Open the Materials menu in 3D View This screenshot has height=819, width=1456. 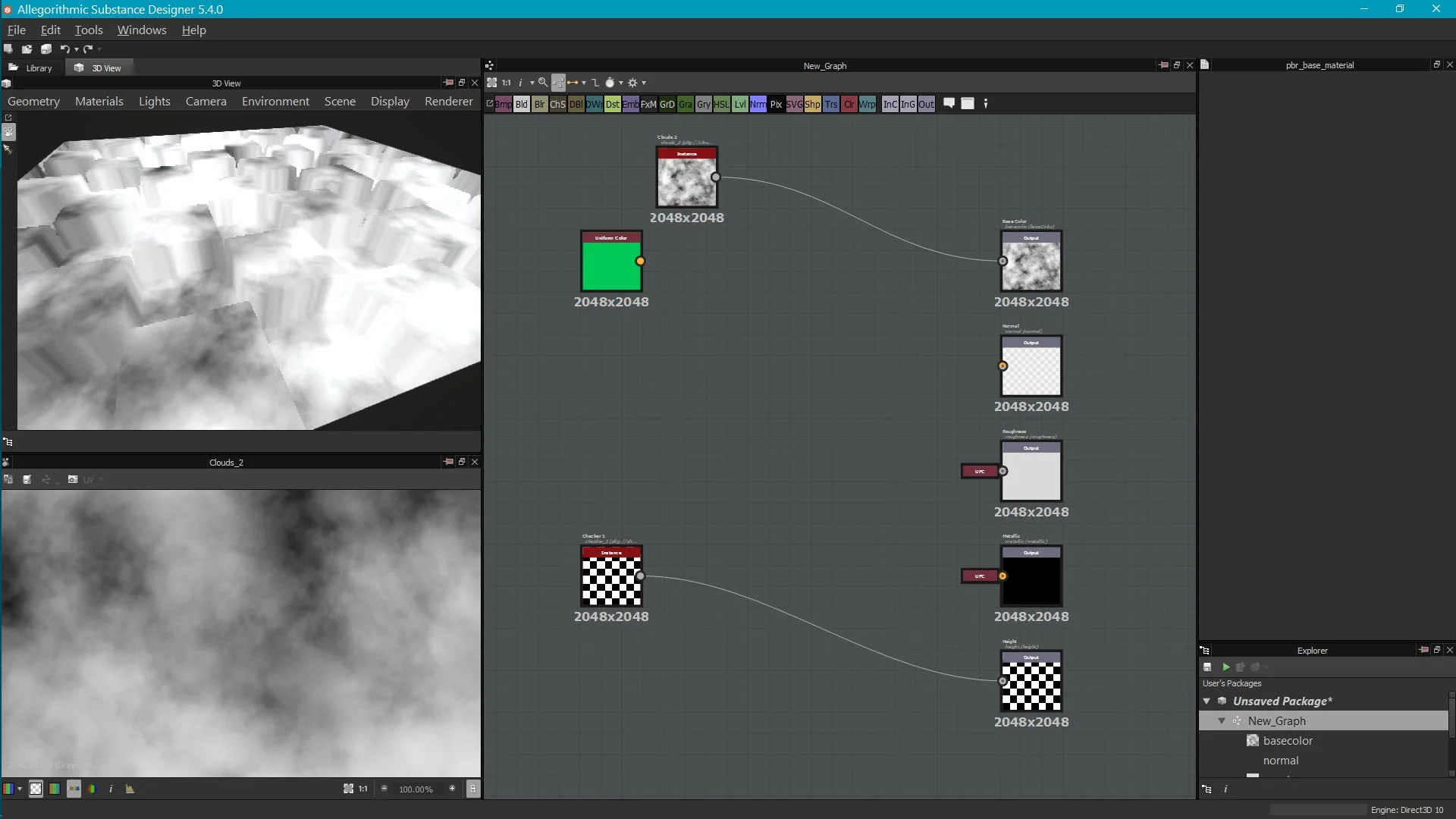click(99, 101)
